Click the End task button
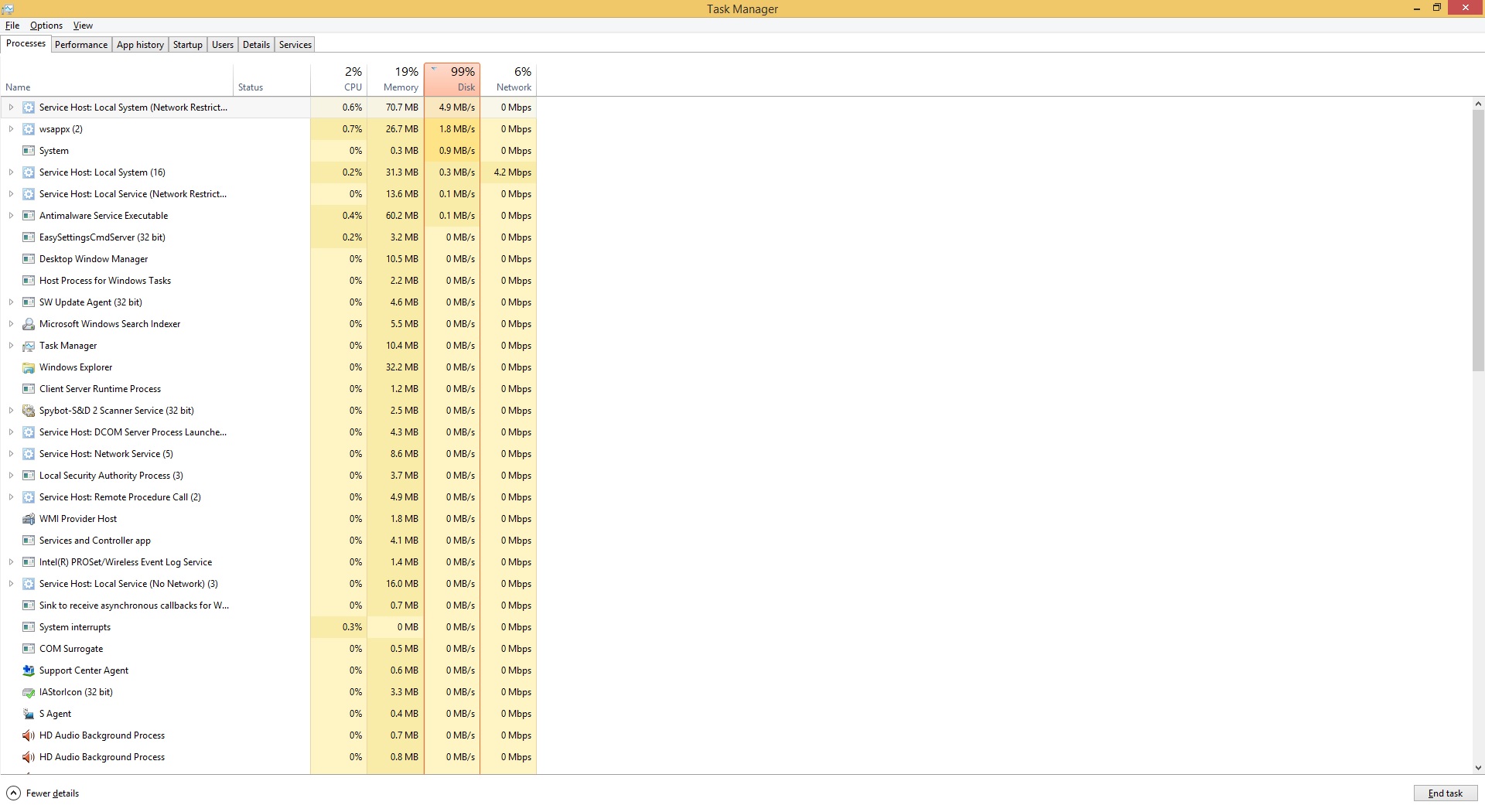The height and width of the screenshot is (812, 1485). coord(1445,793)
